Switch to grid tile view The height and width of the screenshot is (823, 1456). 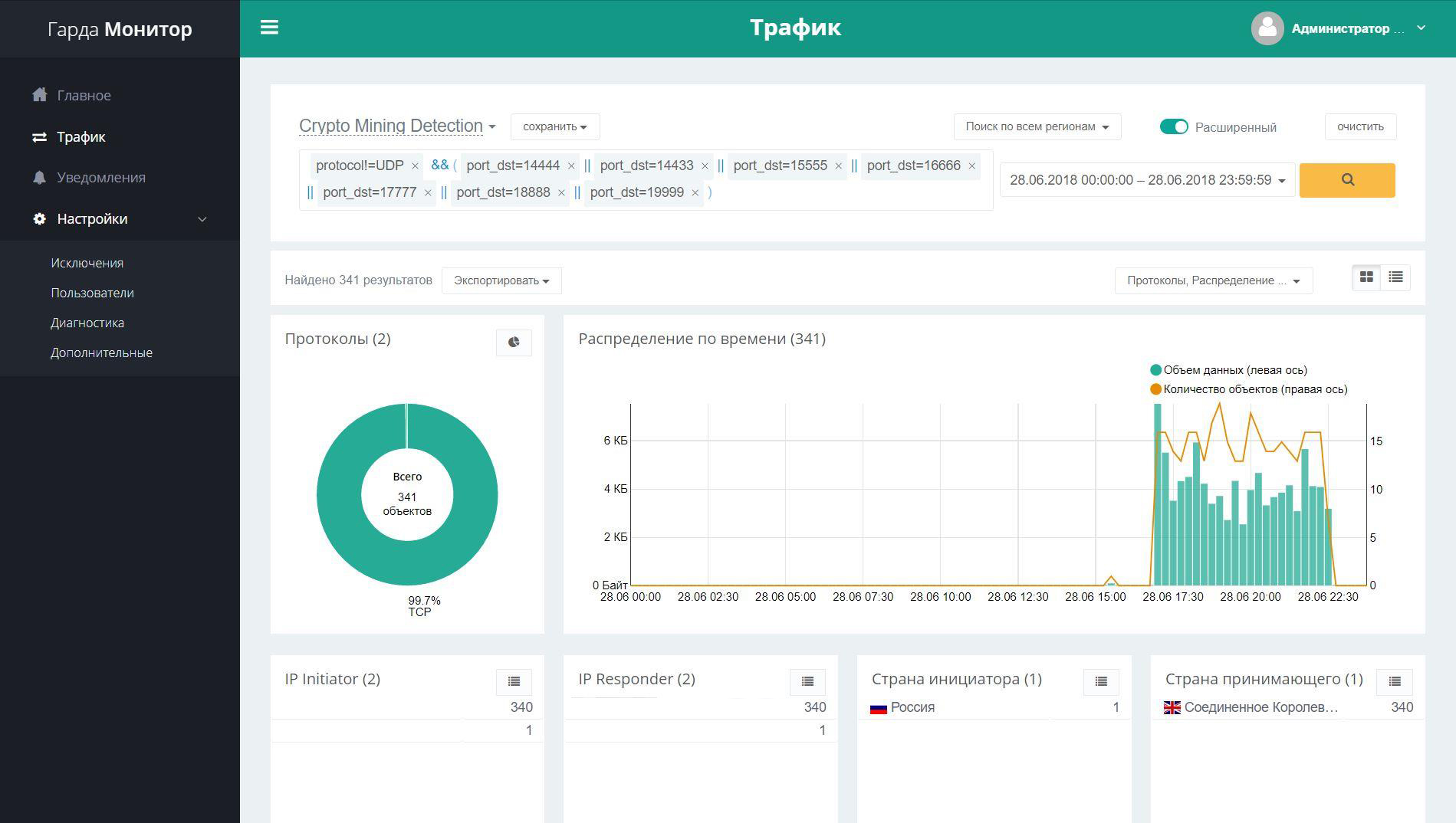click(1366, 277)
